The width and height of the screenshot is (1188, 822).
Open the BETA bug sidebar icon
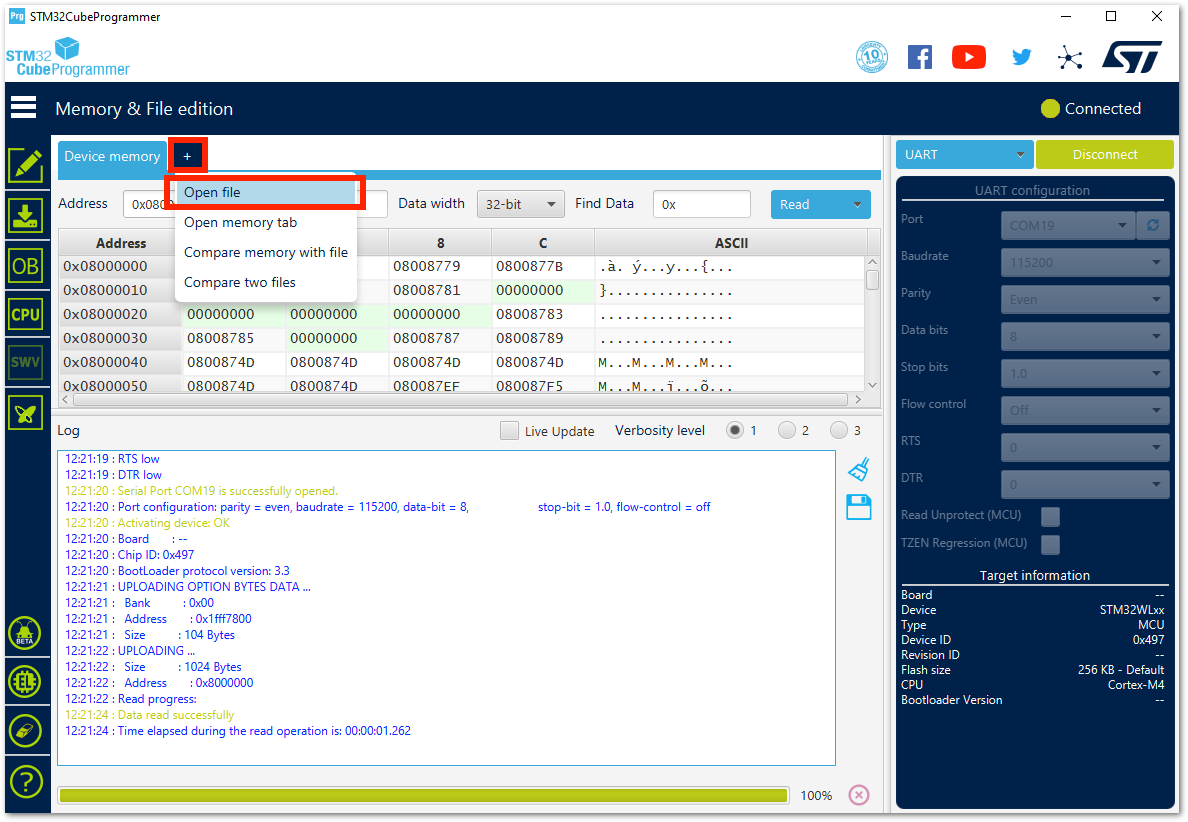[x=25, y=633]
